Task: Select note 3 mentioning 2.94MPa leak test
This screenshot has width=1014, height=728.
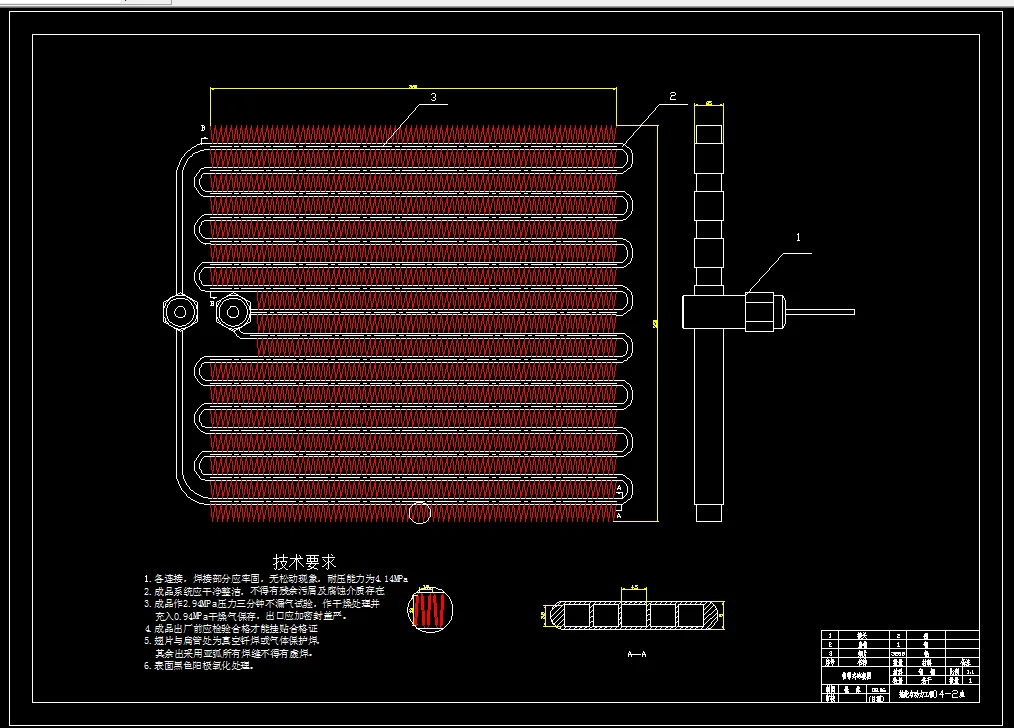Action: (x=262, y=603)
